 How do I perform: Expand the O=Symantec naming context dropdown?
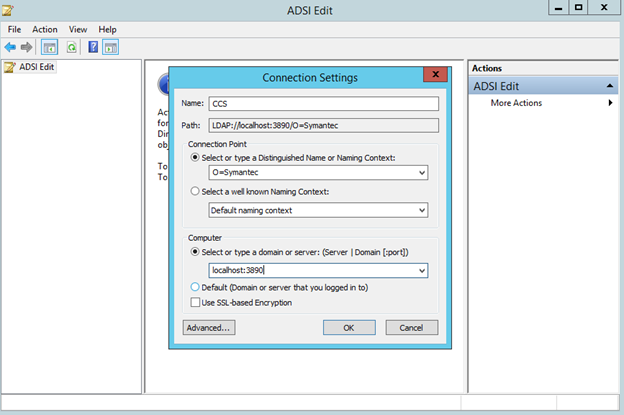[x=422, y=173]
